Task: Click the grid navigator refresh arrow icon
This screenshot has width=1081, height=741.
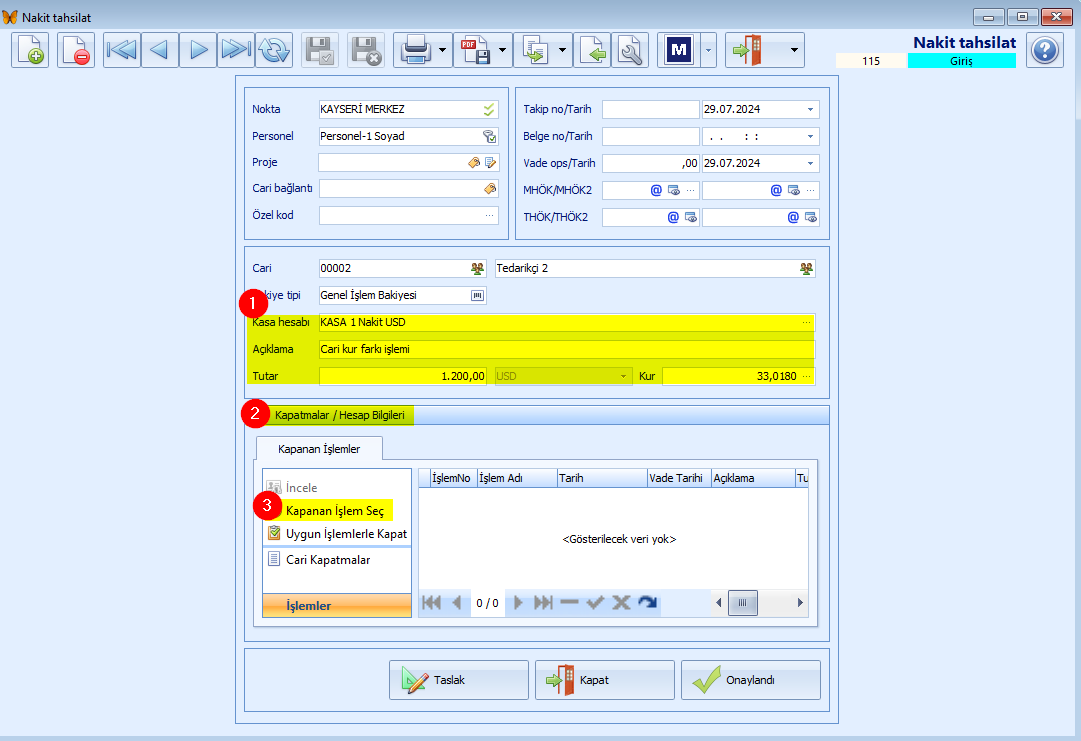Action: (647, 602)
